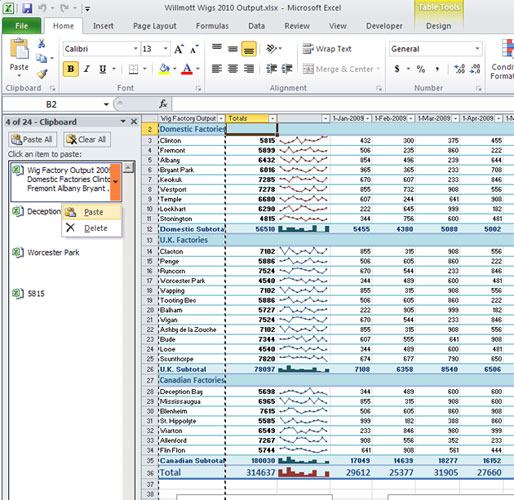Screen dimensions: 514x500
Task: Click the Decrease Decimal icon
Action: tap(475, 69)
